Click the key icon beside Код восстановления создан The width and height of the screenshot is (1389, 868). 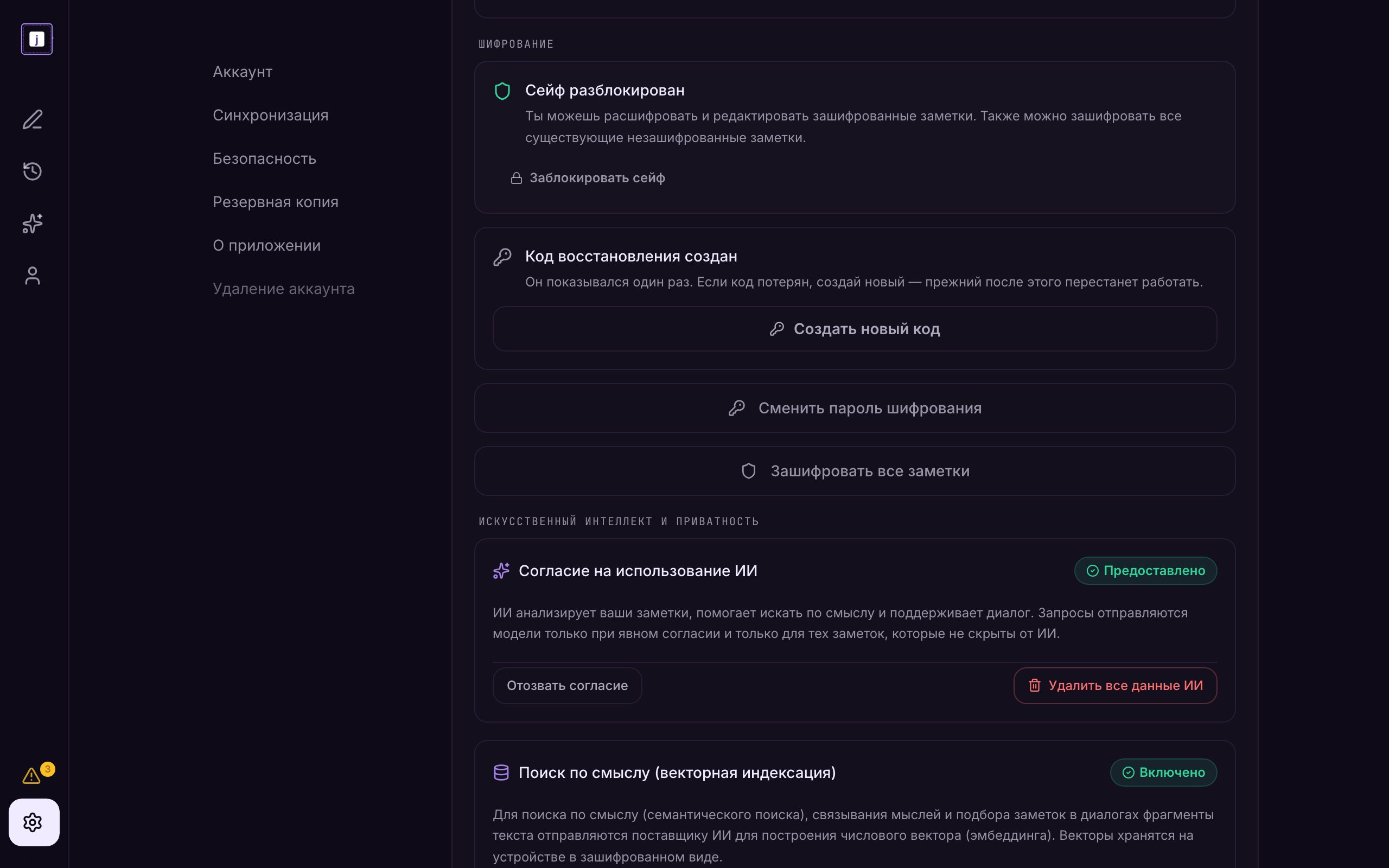coord(502,257)
